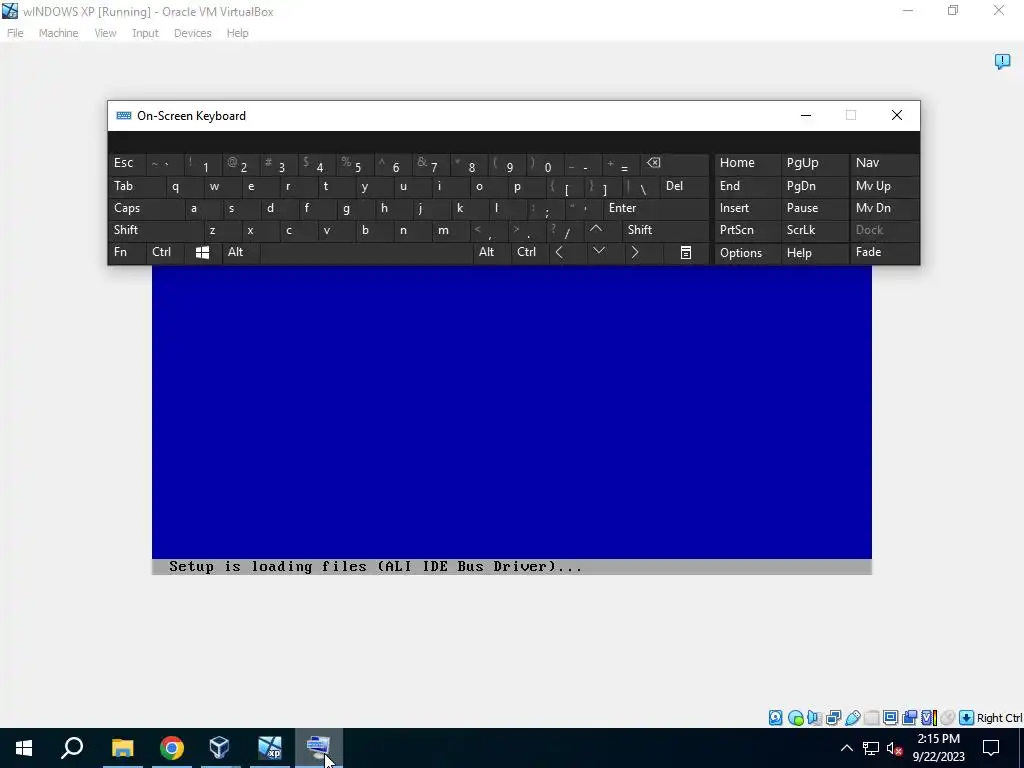Click the display status icon in VirtualBox

pos(890,718)
